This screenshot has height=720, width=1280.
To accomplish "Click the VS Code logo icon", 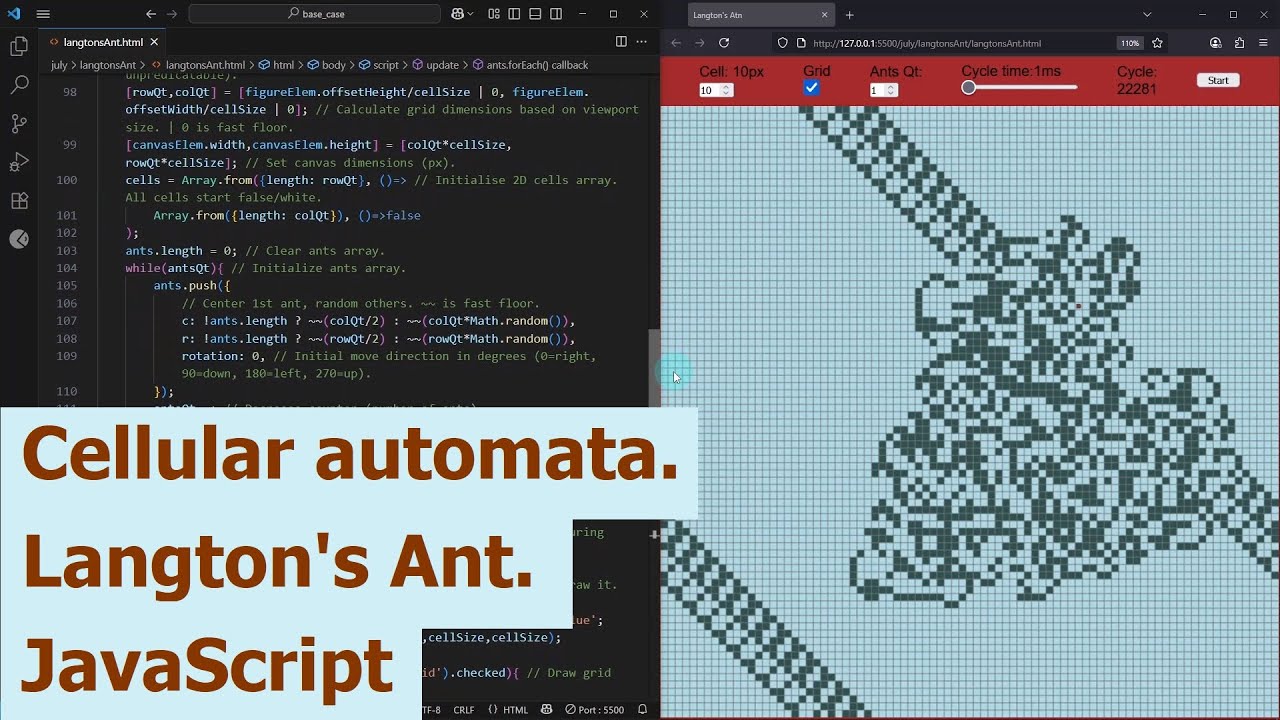I will [14, 14].
